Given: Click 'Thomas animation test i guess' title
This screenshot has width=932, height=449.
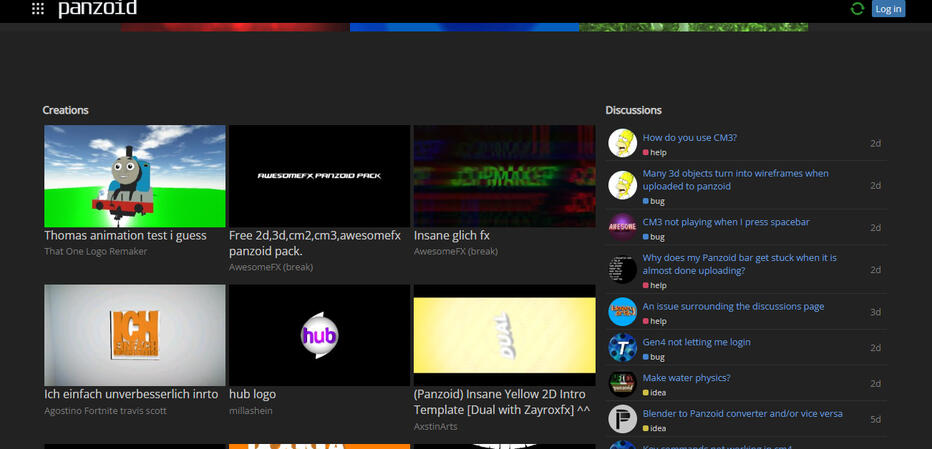Looking at the screenshot, I should pyautogui.click(x=125, y=236).
